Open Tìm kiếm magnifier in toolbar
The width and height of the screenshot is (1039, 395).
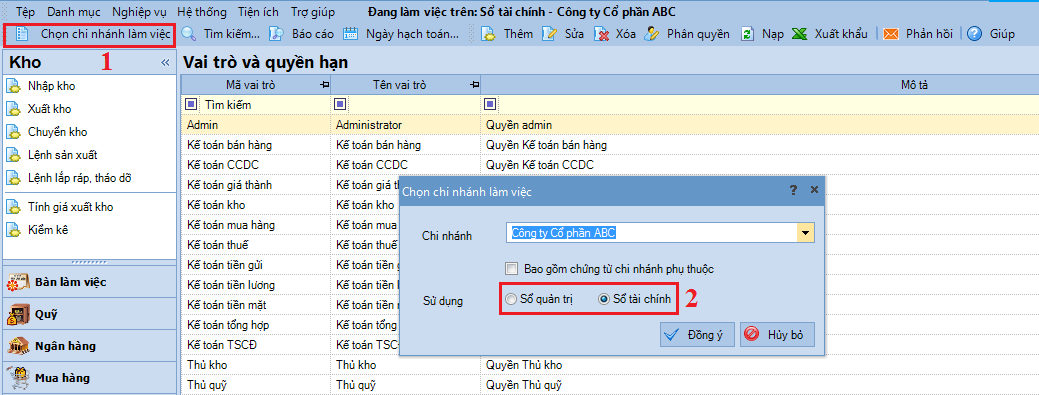click(188, 34)
